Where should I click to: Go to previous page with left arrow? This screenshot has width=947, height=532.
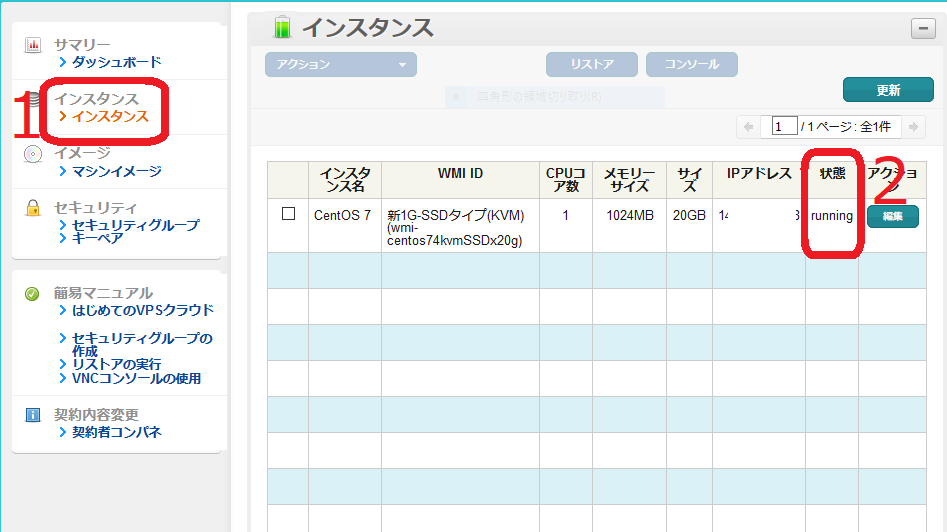pos(748,127)
